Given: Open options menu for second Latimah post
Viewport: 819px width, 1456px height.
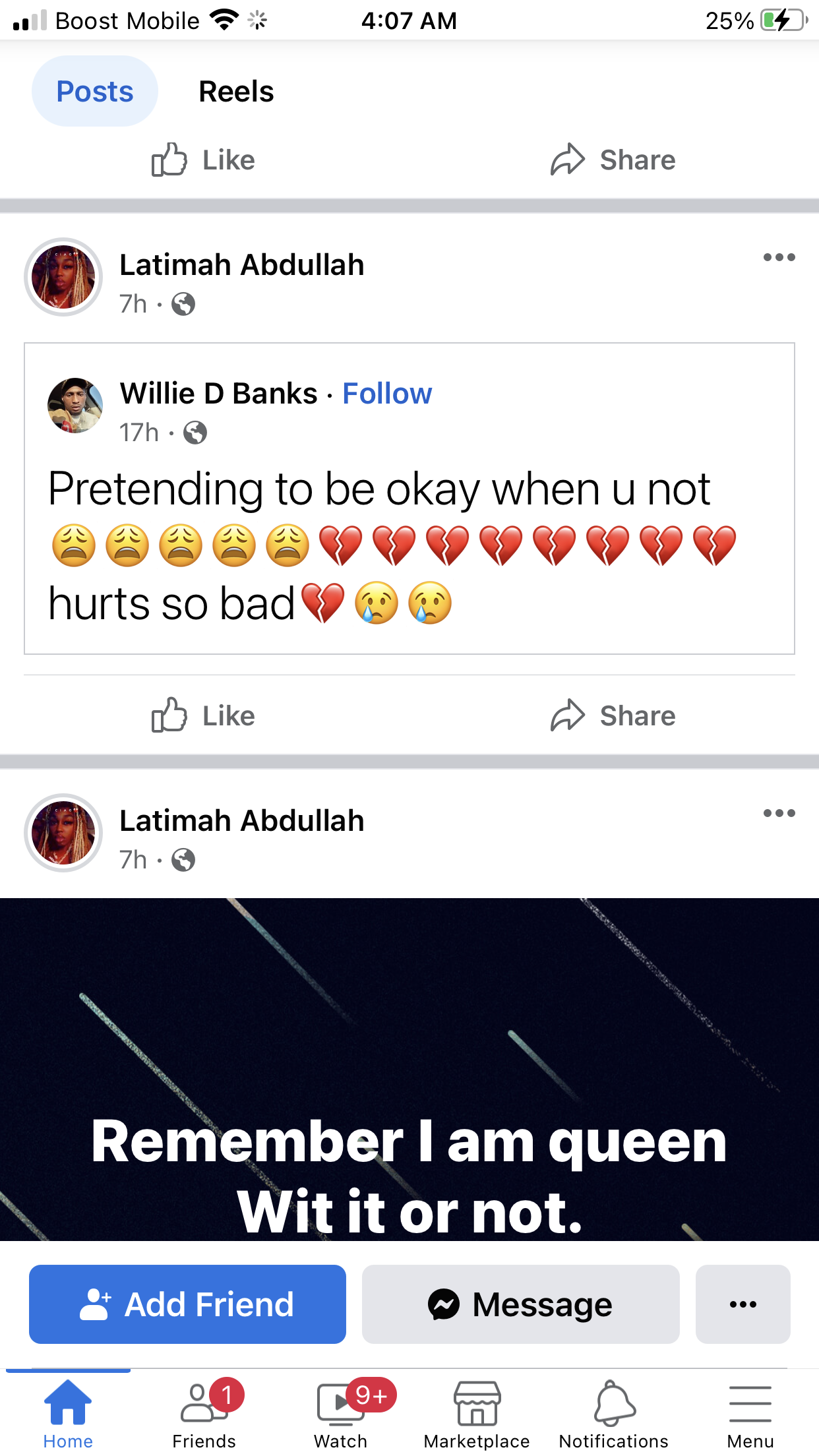Looking at the screenshot, I should coord(779,813).
